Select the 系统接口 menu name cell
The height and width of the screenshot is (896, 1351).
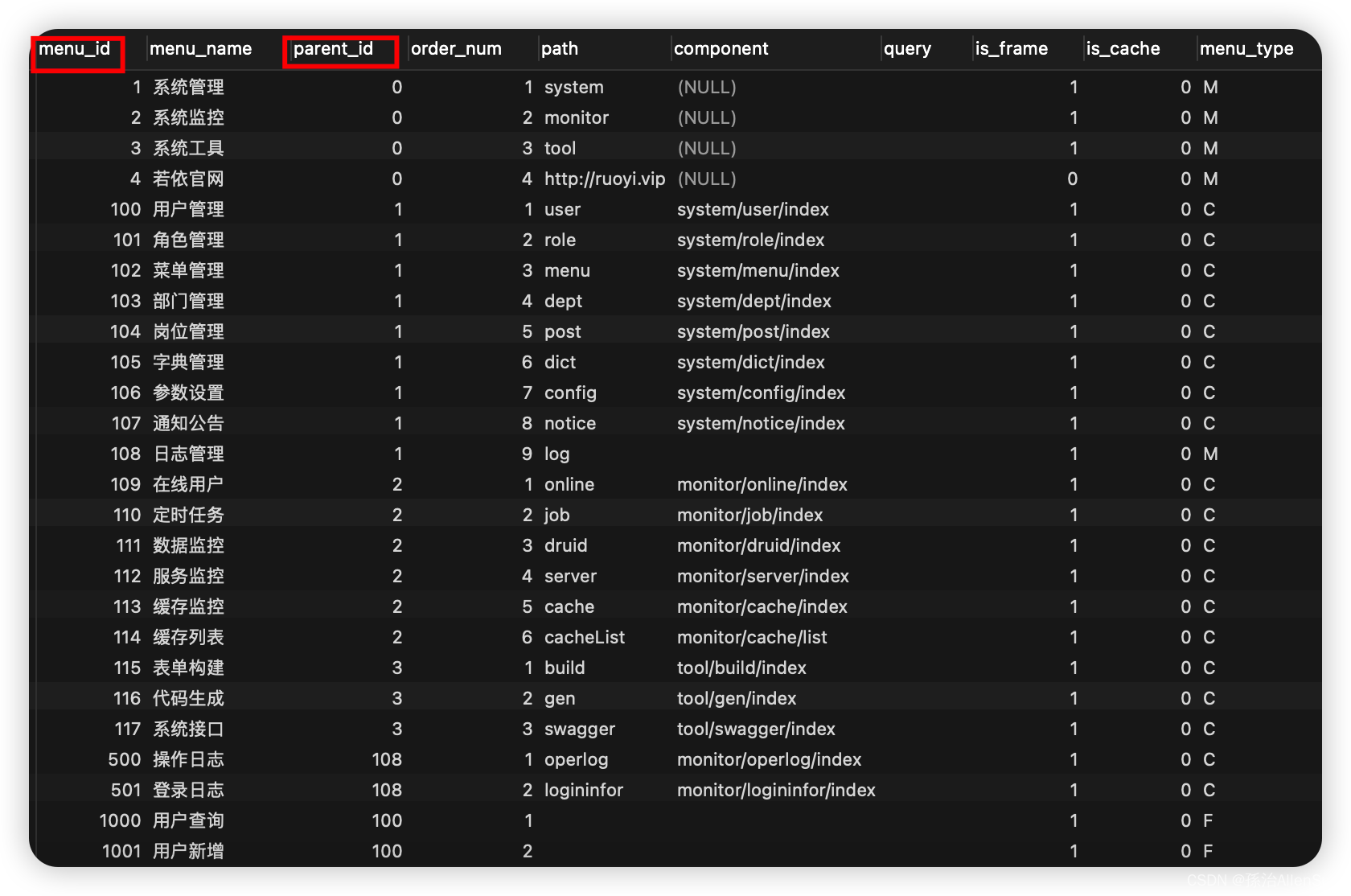click(188, 729)
